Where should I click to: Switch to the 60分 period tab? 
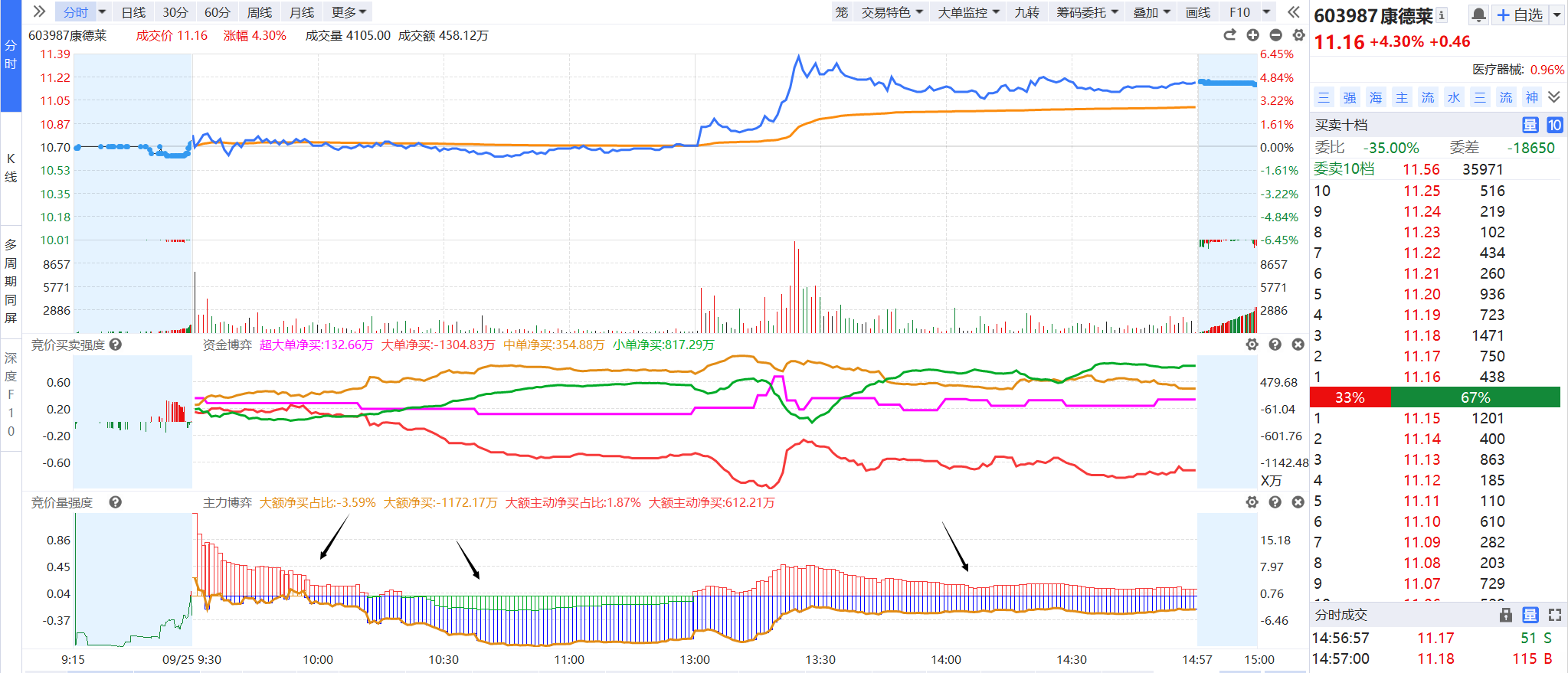tap(218, 12)
